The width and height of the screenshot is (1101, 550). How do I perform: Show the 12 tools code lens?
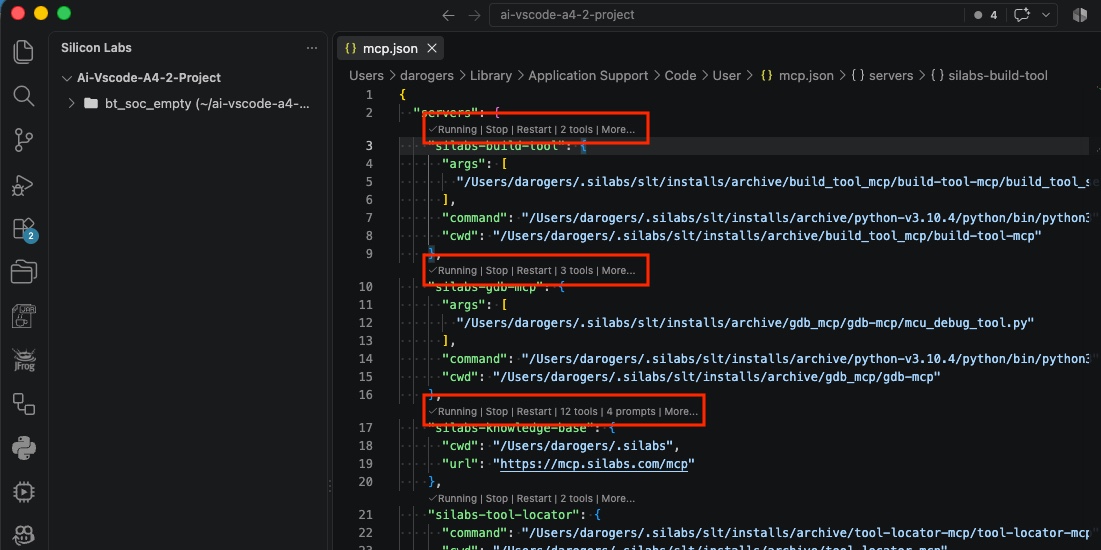click(579, 412)
